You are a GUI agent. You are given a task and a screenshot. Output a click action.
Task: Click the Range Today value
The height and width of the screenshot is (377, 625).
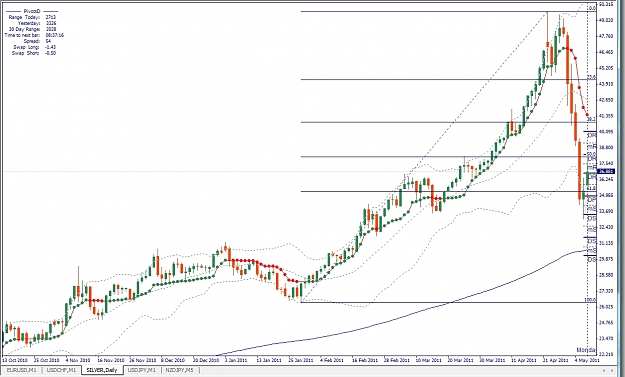point(51,18)
